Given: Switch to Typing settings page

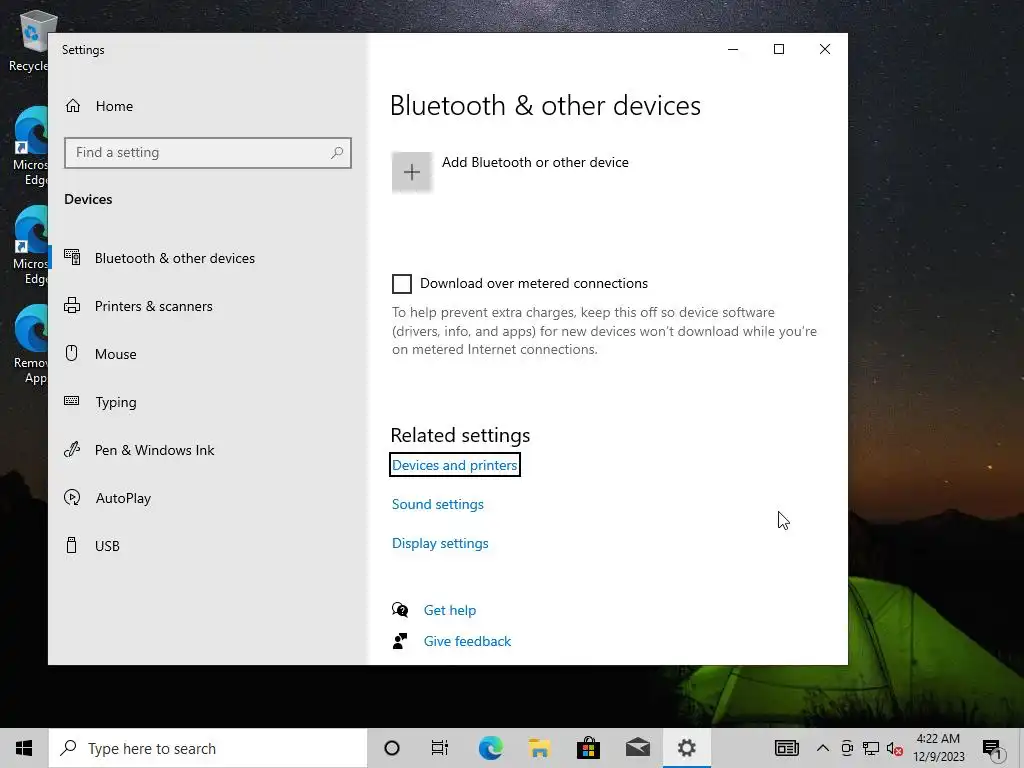Looking at the screenshot, I should (208, 402).
